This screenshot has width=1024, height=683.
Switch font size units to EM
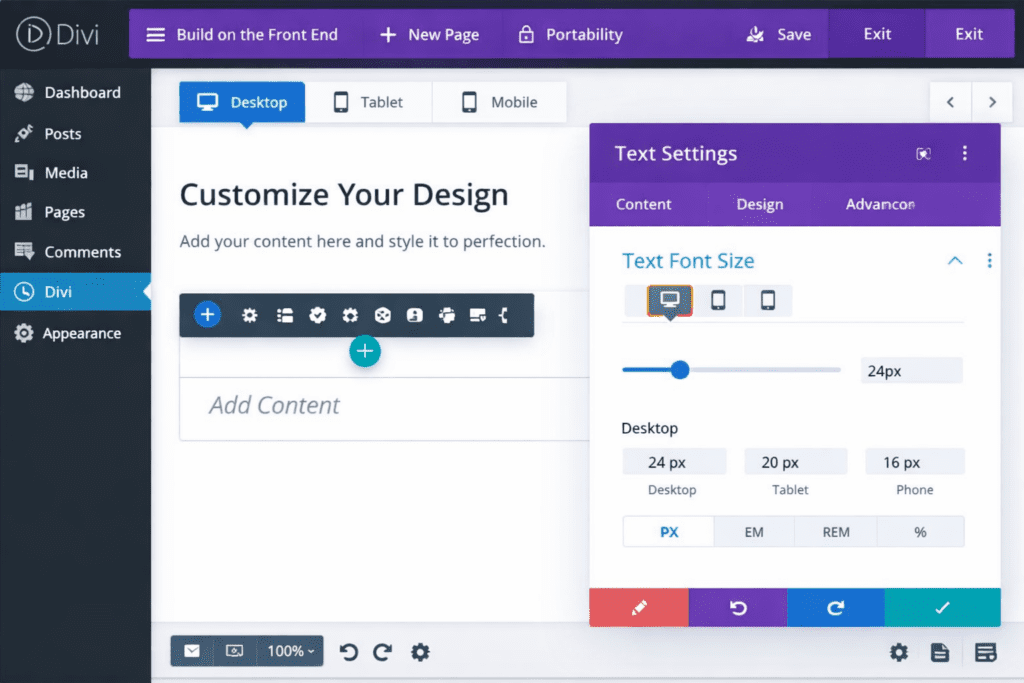point(753,531)
